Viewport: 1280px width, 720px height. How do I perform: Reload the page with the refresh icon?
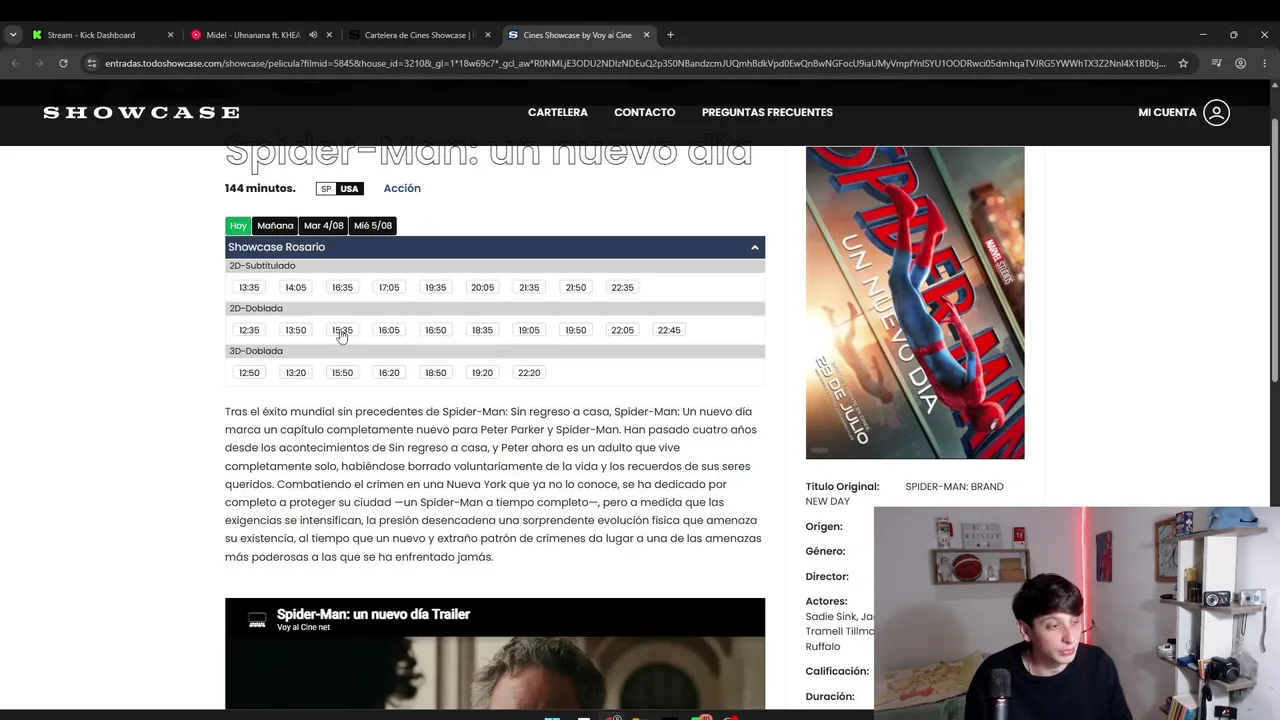pyautogui.click(x=63, y=63)
